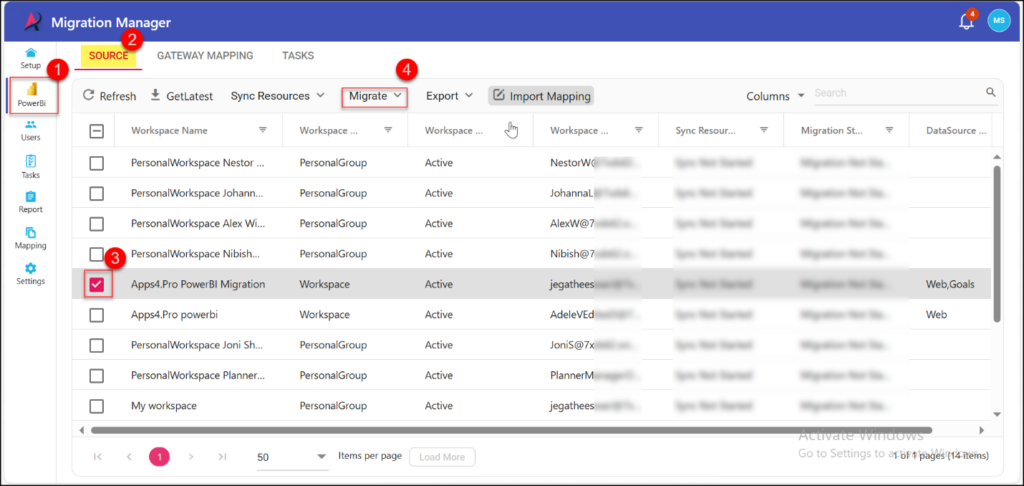The image size is (1024, 486).
Task: Open the Report sidebar icon
Action: tap(31, 196)
